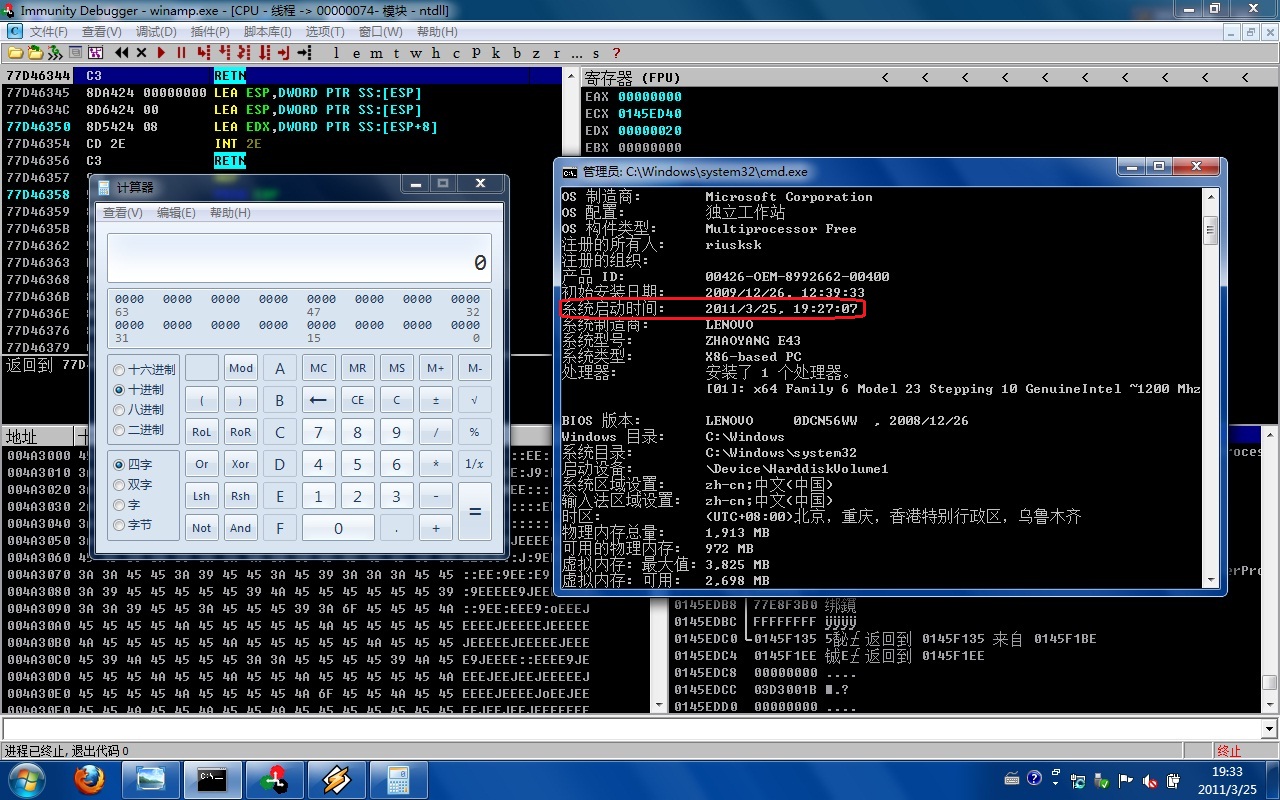Click the equals button in Calculator

[x=475, y=512]
